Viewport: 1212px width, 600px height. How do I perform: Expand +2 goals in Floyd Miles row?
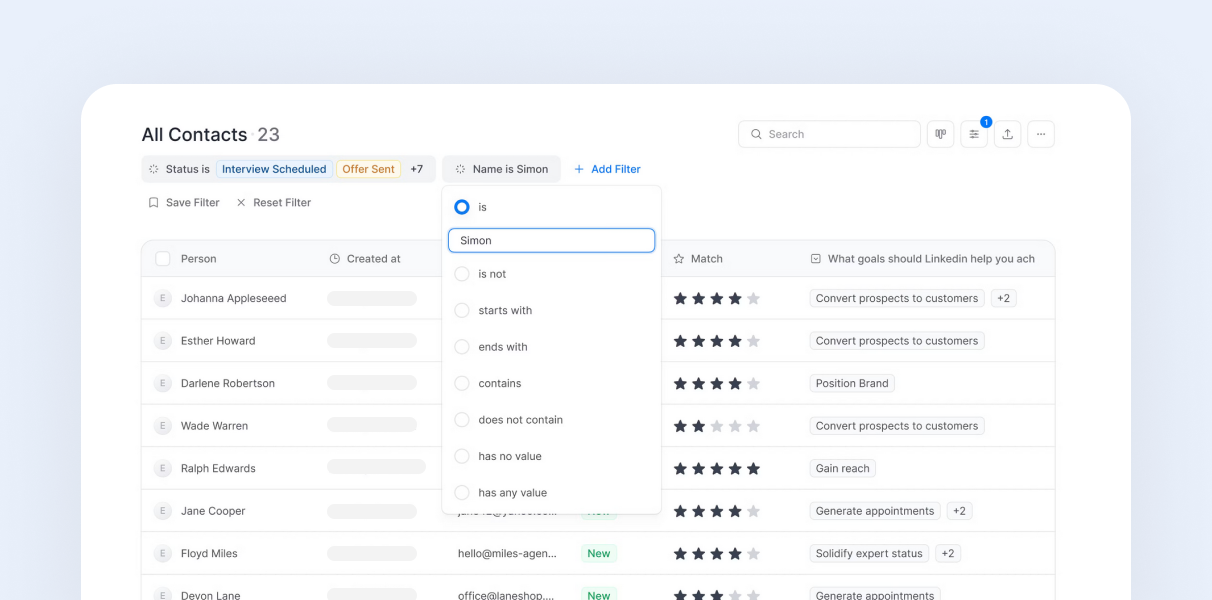(948, 553)
